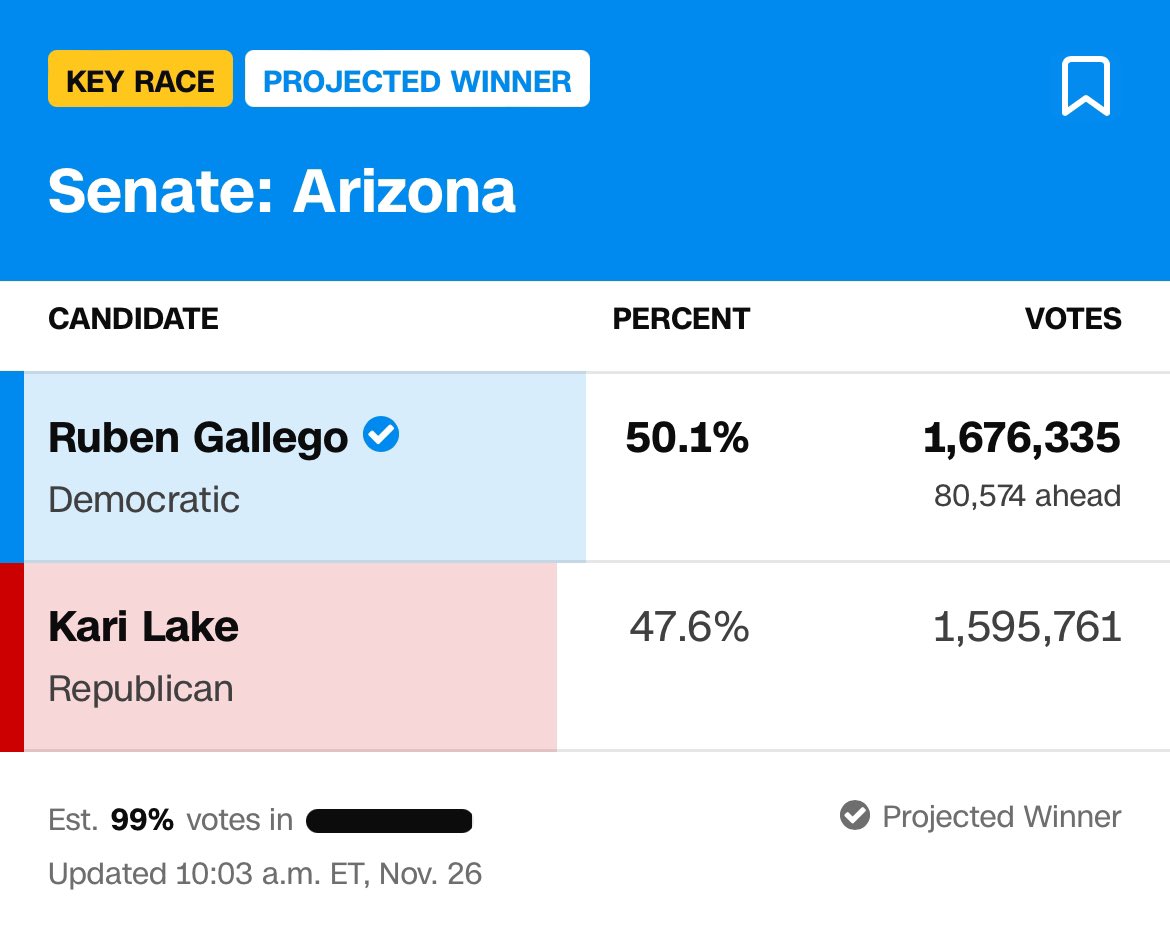The height and width of the screenshot is (929, 1170).
Task: Select the Ruben Gallego candidate name
Action: pyautogui.click(x=198, y=438)
